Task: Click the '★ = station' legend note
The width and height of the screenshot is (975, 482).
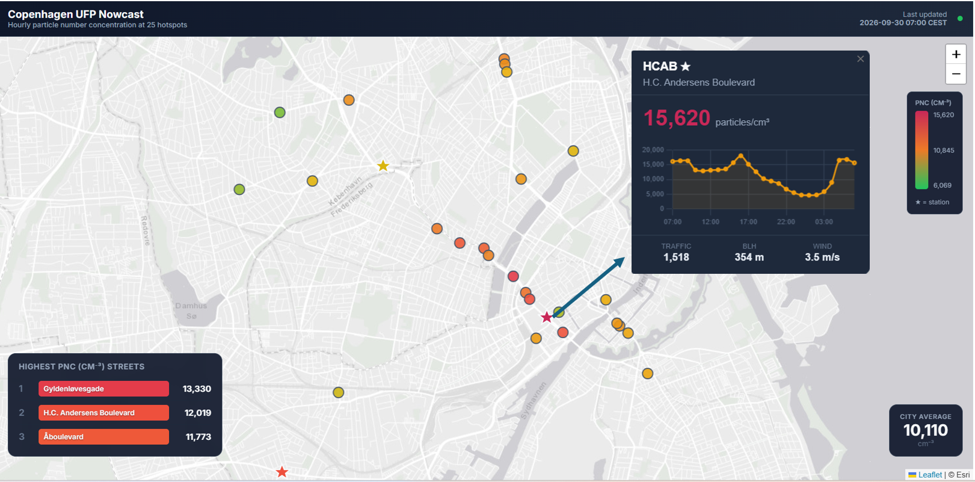Action: coord(933,202)
